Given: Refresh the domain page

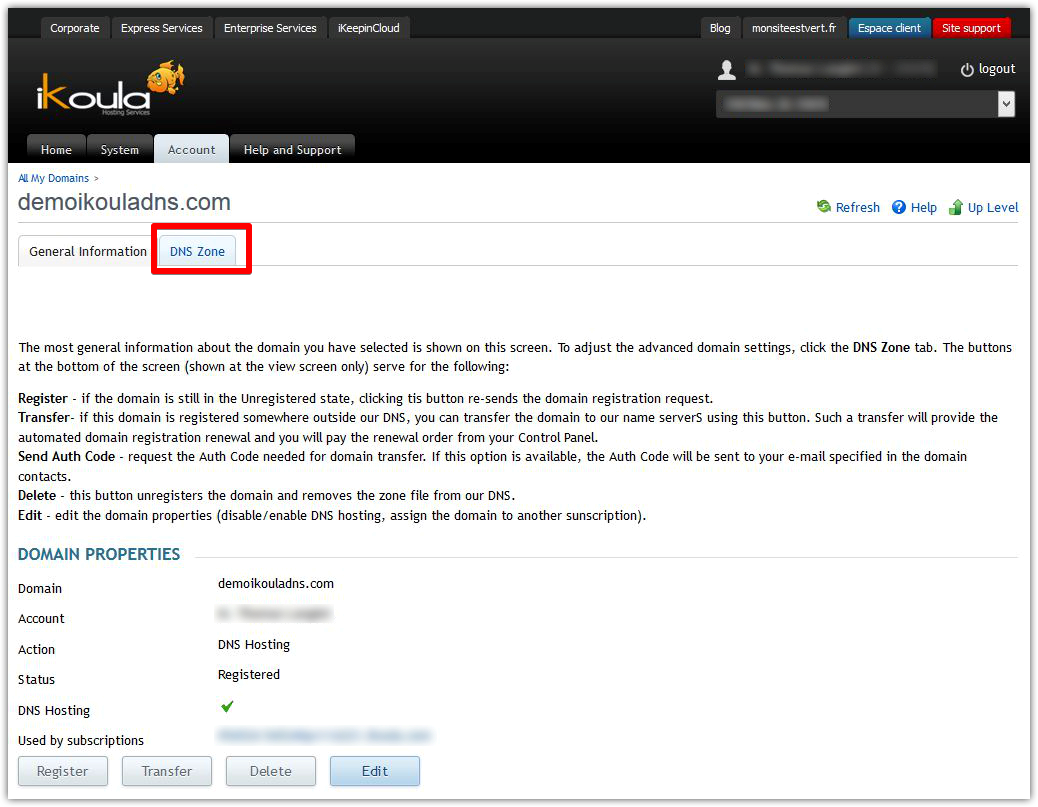Looking at the screenshot, I should pyautogui.click(x=848, y=207).
